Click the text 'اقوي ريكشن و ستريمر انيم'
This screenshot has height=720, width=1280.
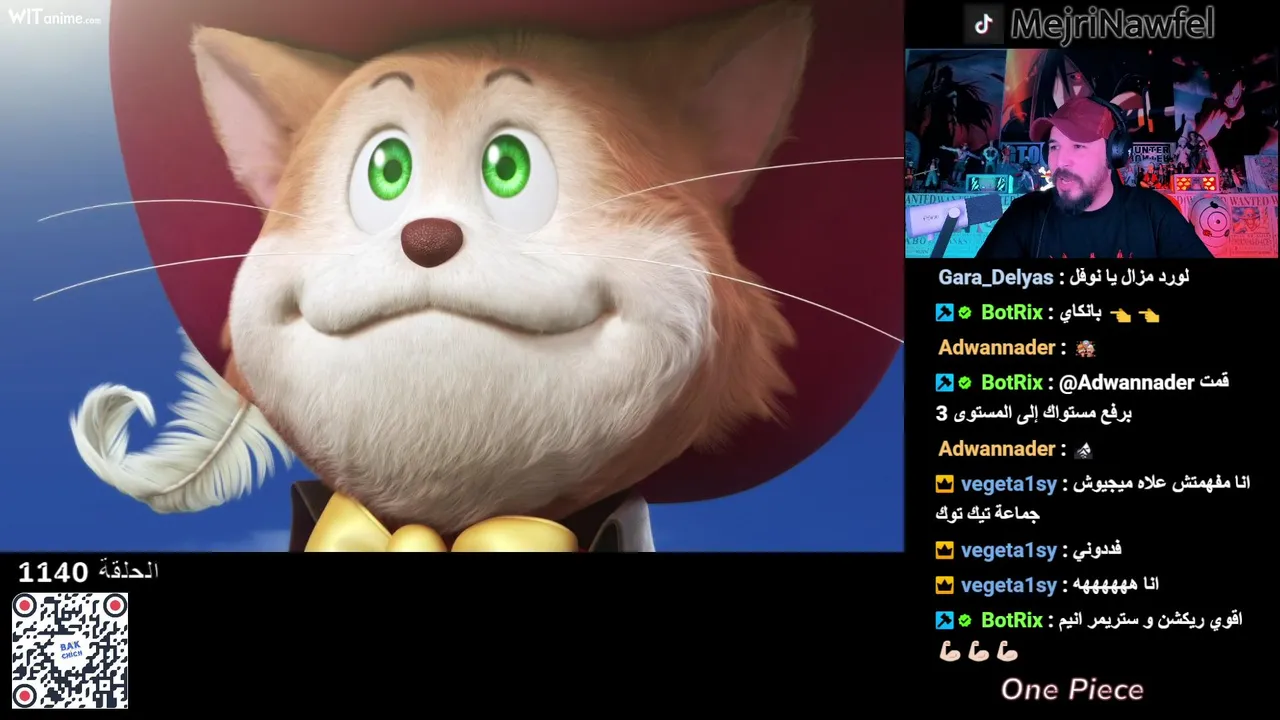[x=1151, y=620]
